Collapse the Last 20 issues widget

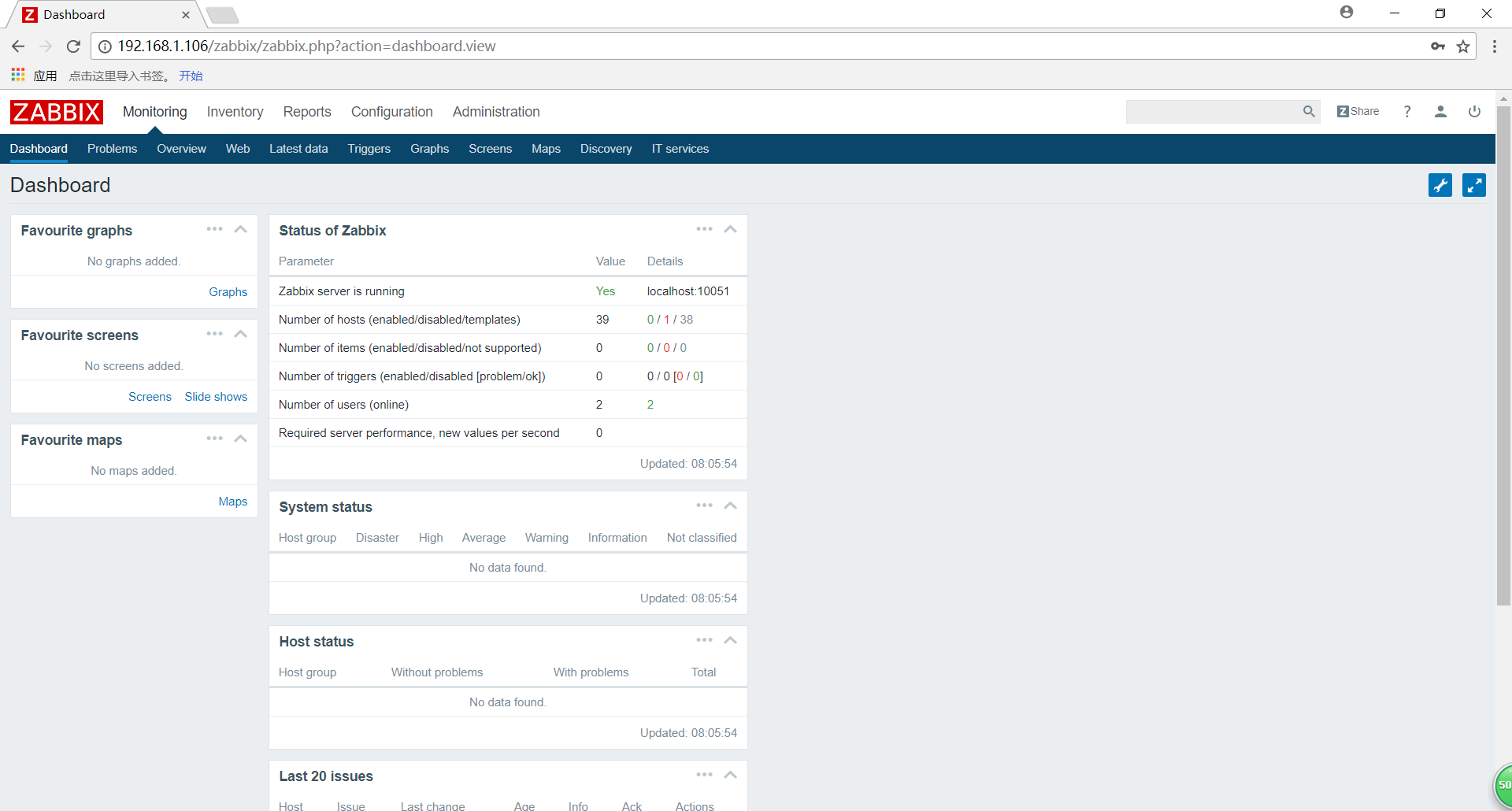point(731,775)
